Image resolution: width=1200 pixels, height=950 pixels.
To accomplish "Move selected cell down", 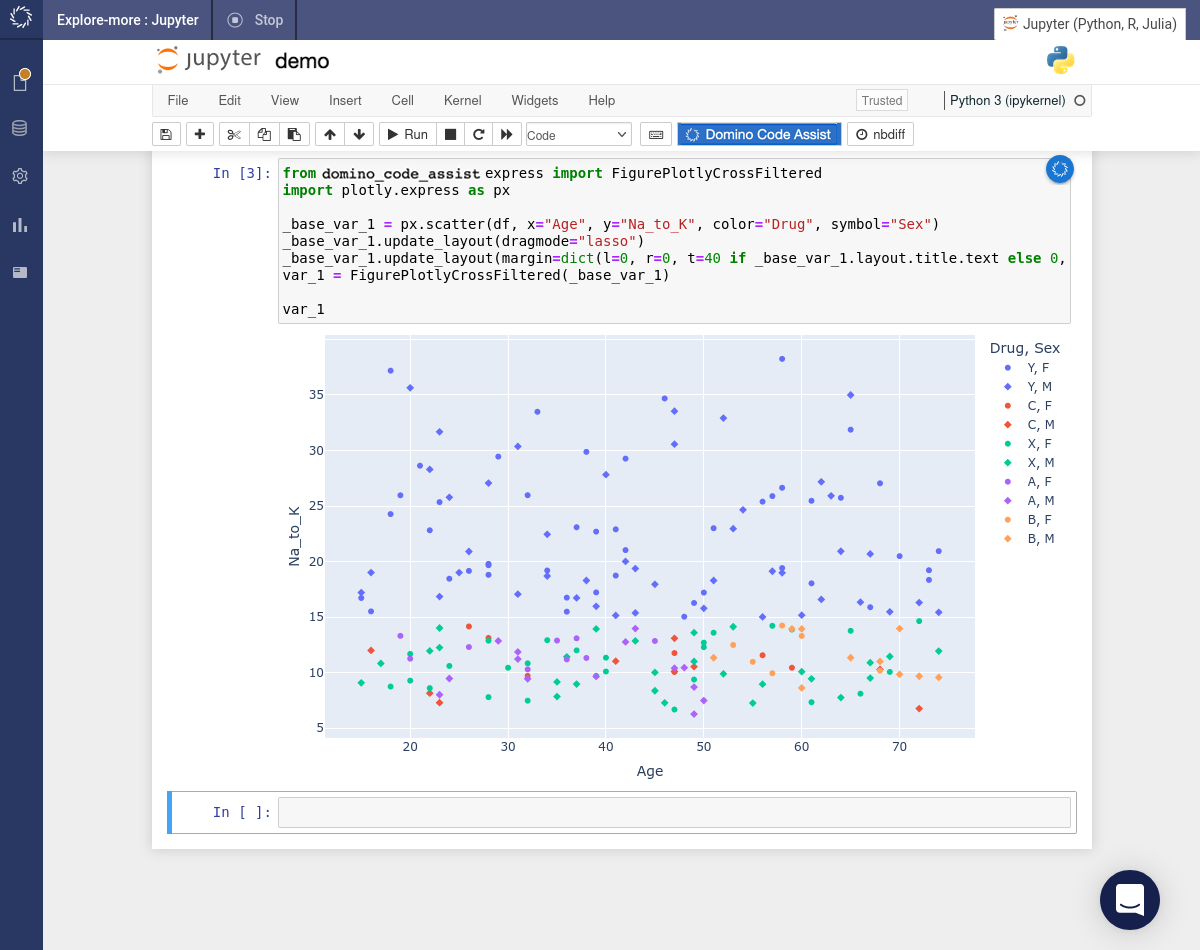I will click(x=360, y=134).
